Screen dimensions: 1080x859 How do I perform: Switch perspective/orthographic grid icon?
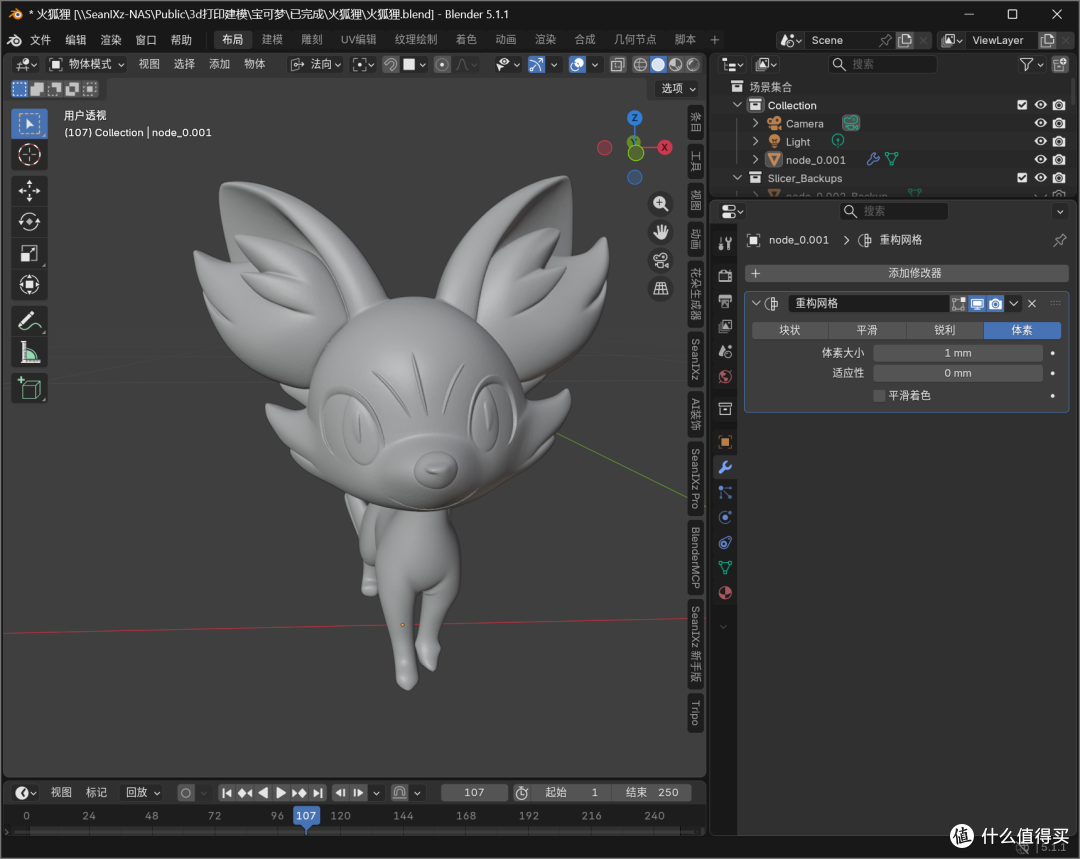[661, 289]
